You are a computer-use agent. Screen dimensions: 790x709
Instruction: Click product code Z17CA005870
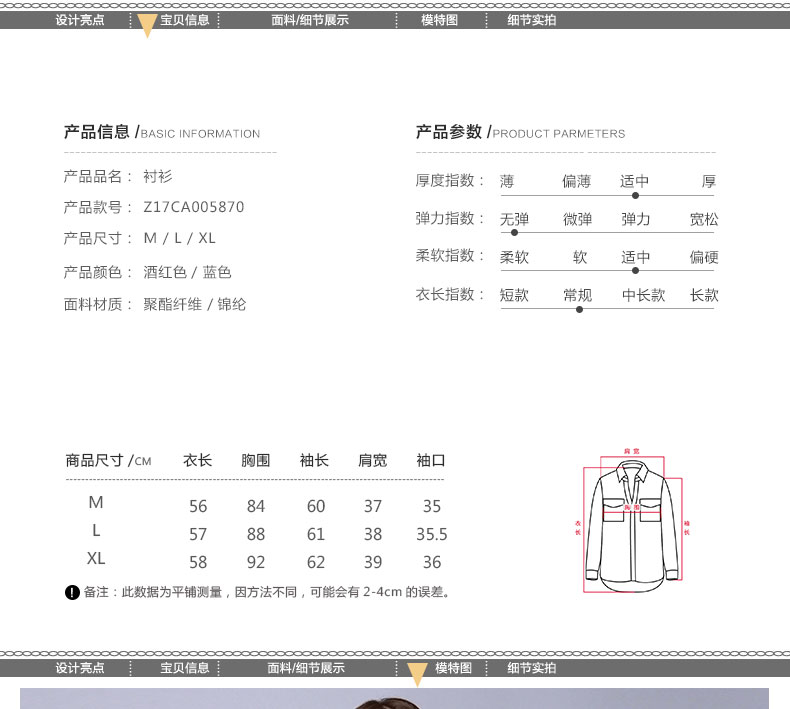pyautogui.click(x=194, y=208)
